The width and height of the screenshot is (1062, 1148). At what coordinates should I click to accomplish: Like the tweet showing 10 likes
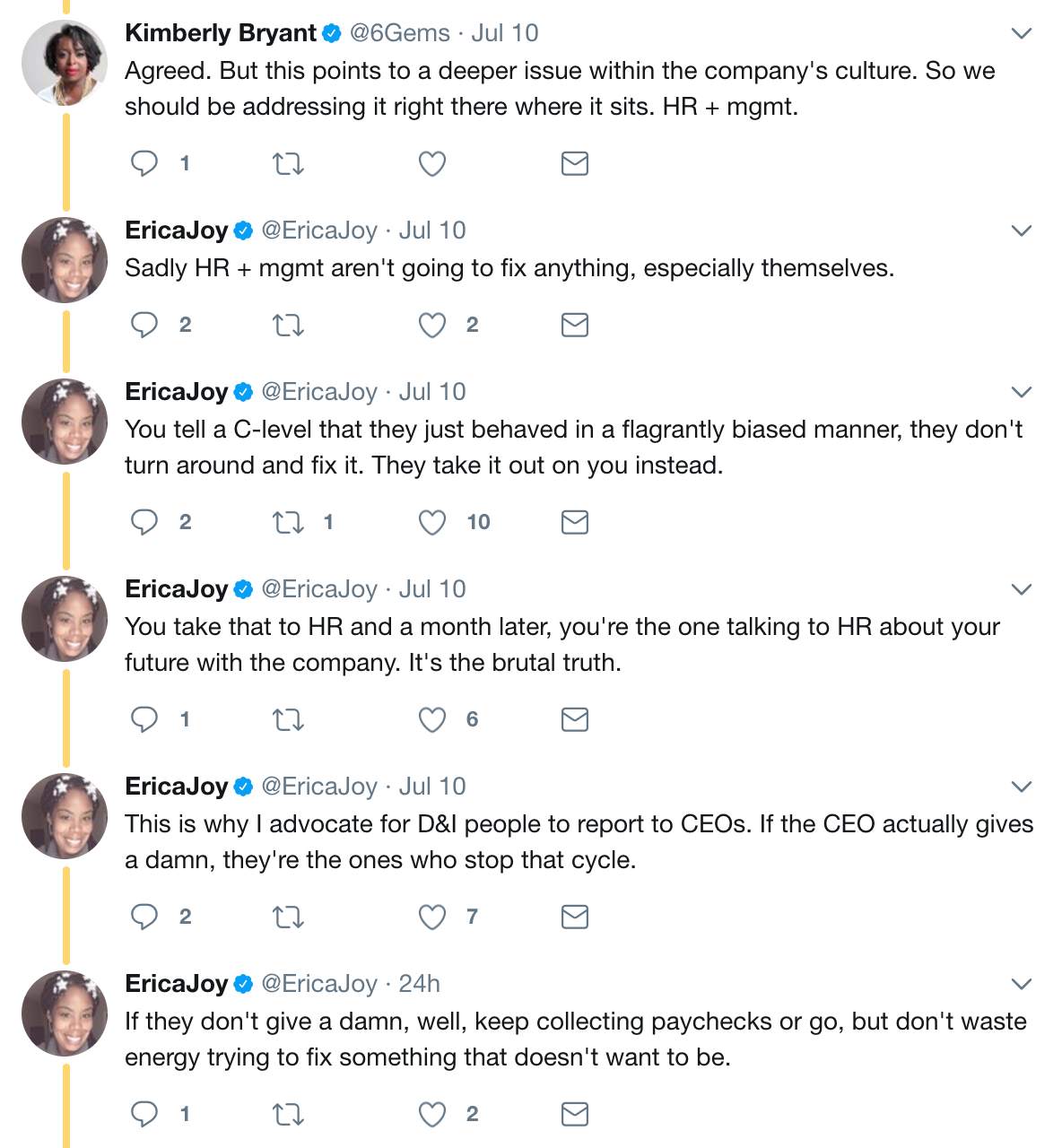pos(432,522)
